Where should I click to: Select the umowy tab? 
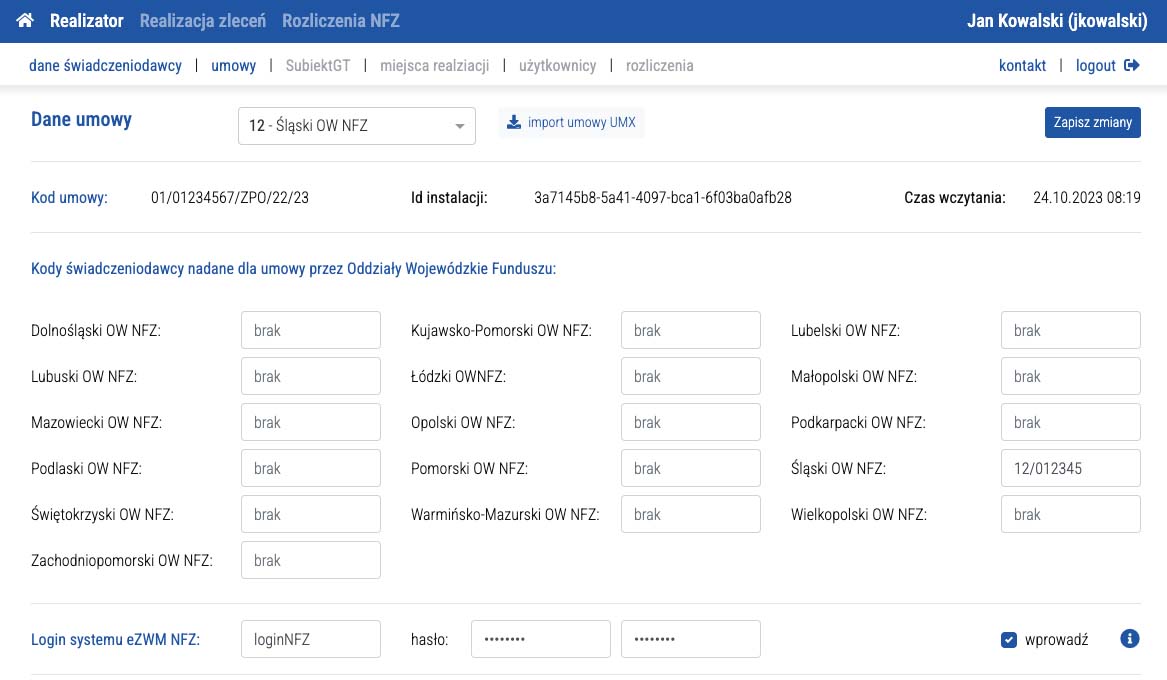point(233,66)
